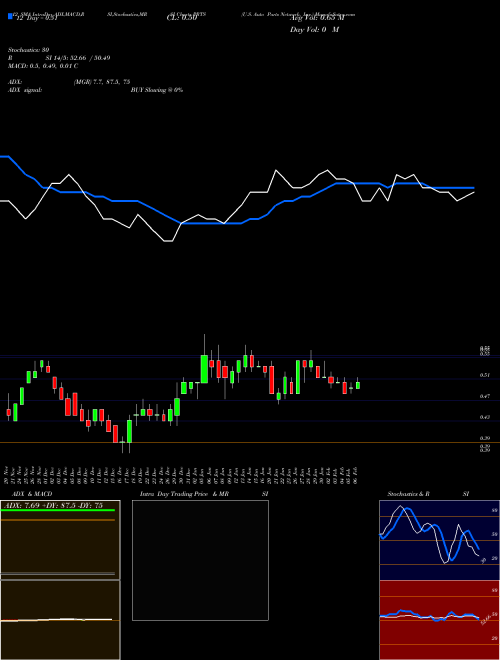Click inside the empty intraday trading price box
This screenshot has width=500, height=660.
click(x=200, y=560)
